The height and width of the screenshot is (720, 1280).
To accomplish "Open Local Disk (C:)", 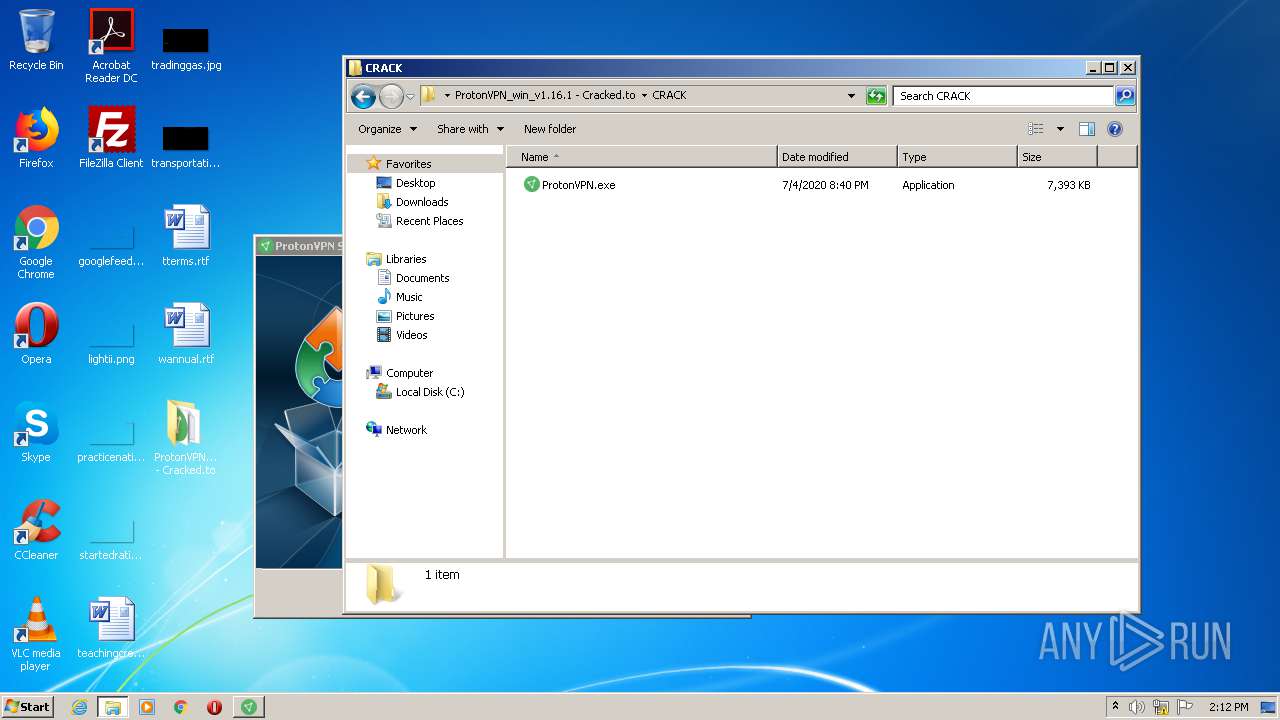I will 430,392.
